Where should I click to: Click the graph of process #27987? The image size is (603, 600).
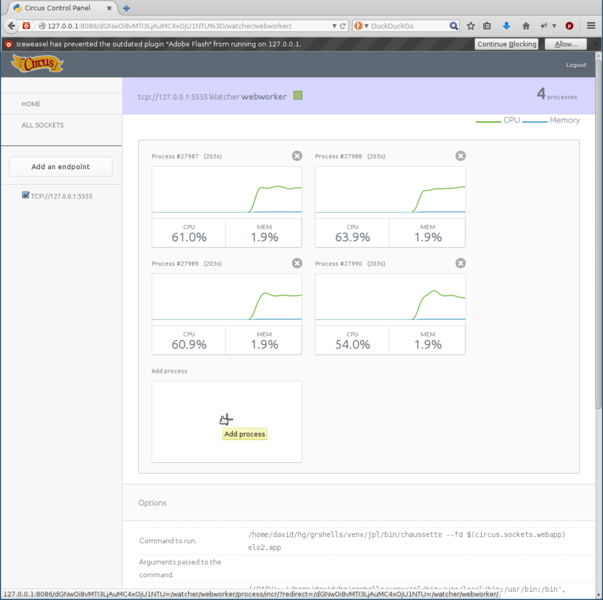[227, 192]
